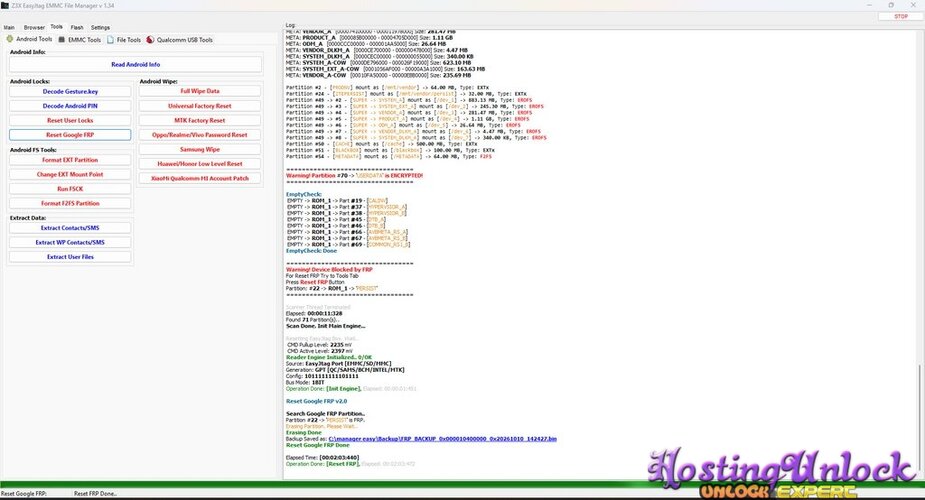Switch to the Main tab
Screen dimensions: 925x500
pyautogui.click(x=9, y=27)
